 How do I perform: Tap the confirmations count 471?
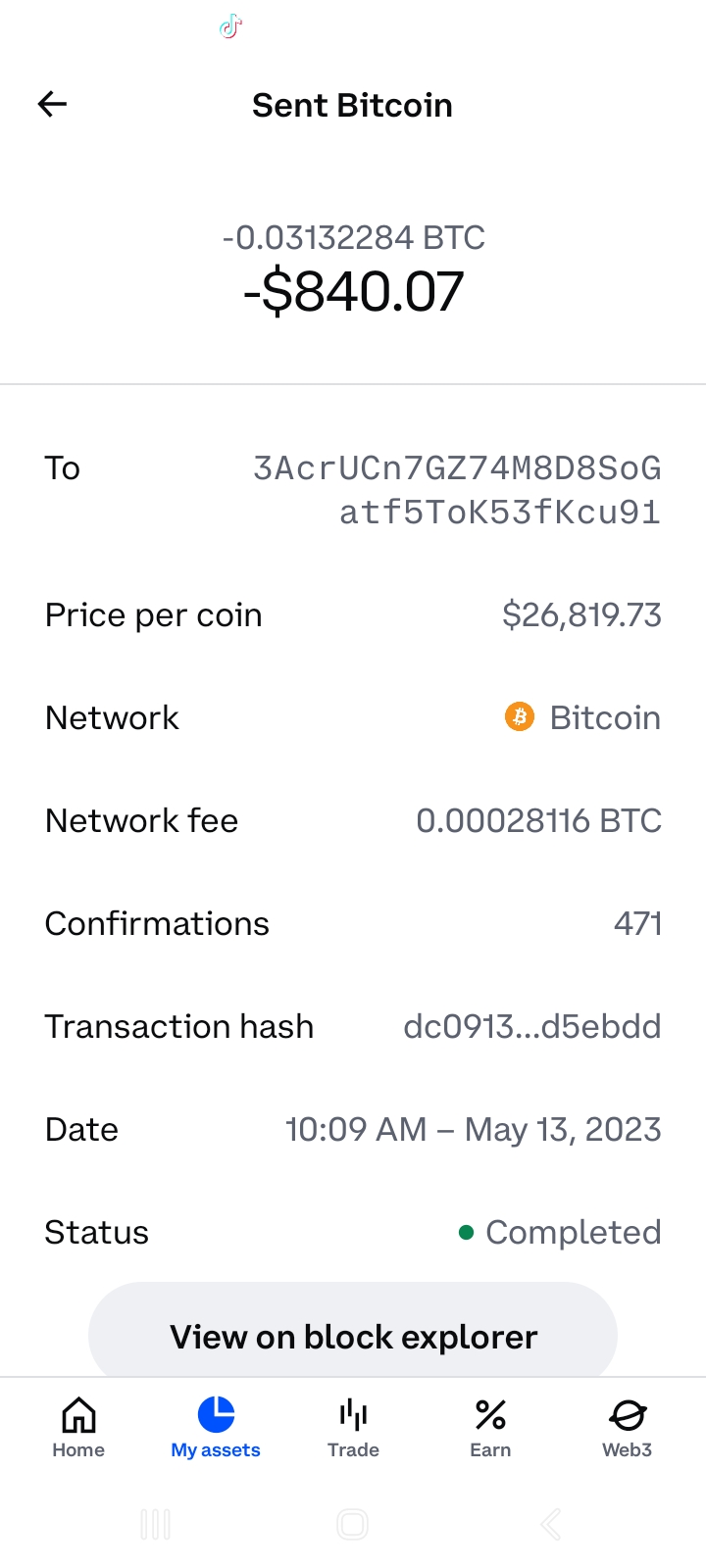click(x=637, y=923)
